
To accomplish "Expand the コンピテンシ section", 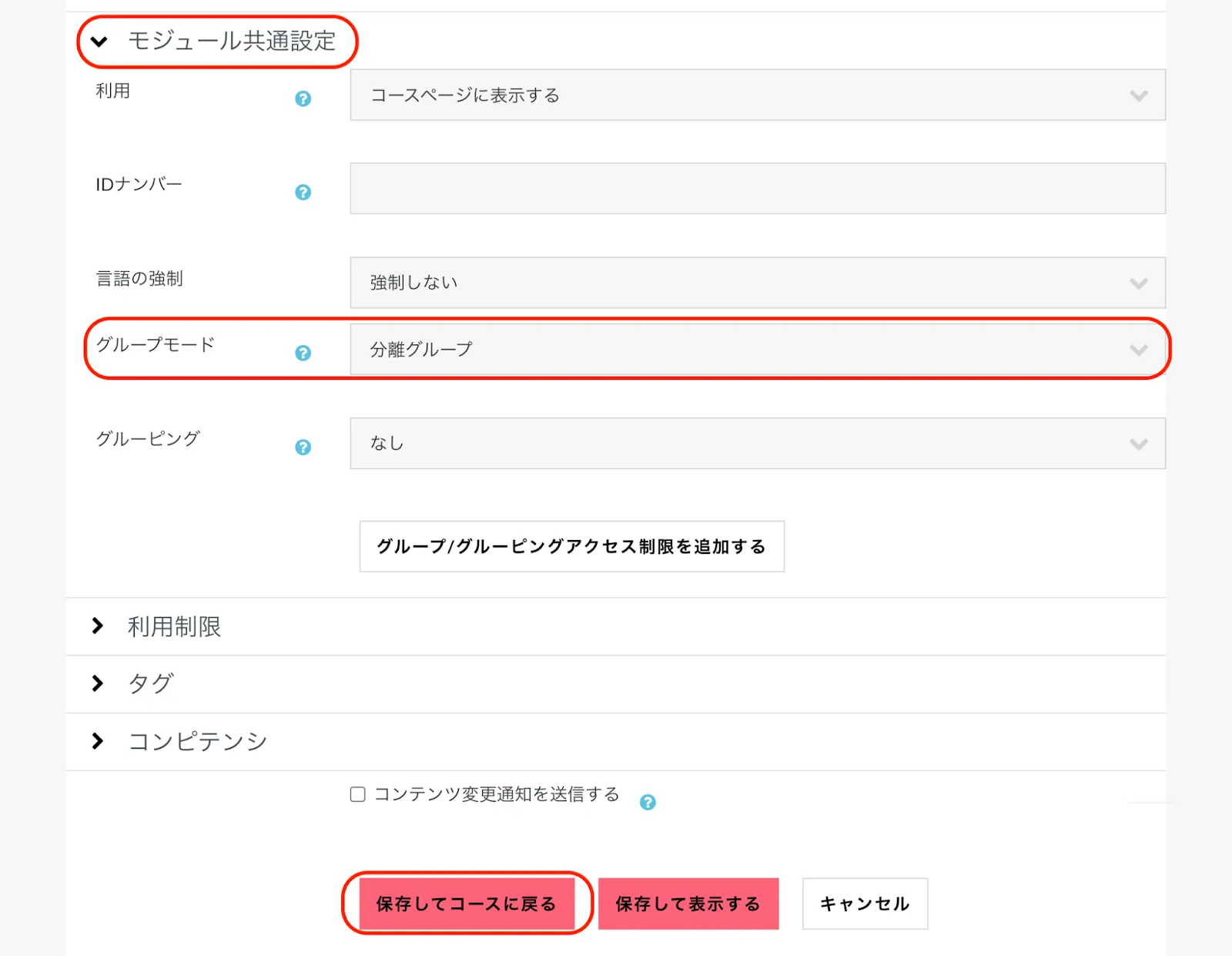I will pos(98,741).
